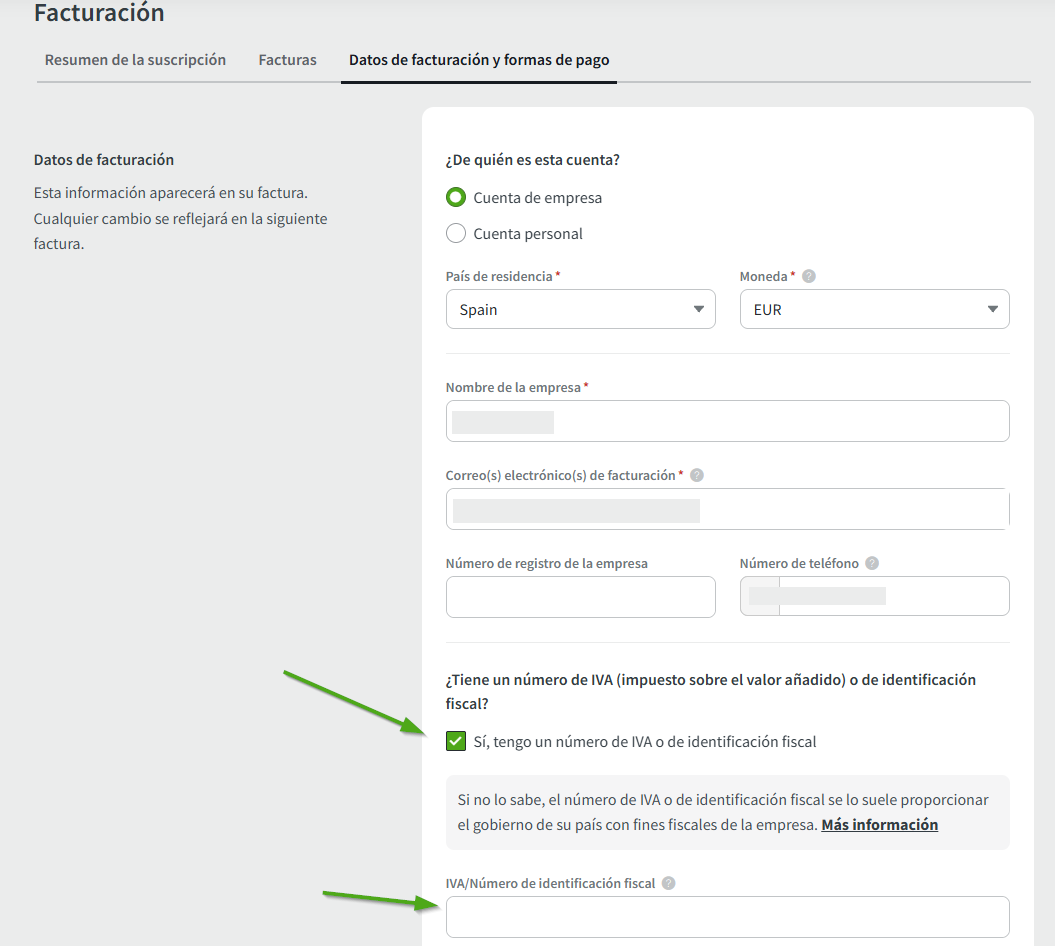Focus the IVA/Número de identificación fiscal input
Viewport: 1055px width, 946px height.
727,916
